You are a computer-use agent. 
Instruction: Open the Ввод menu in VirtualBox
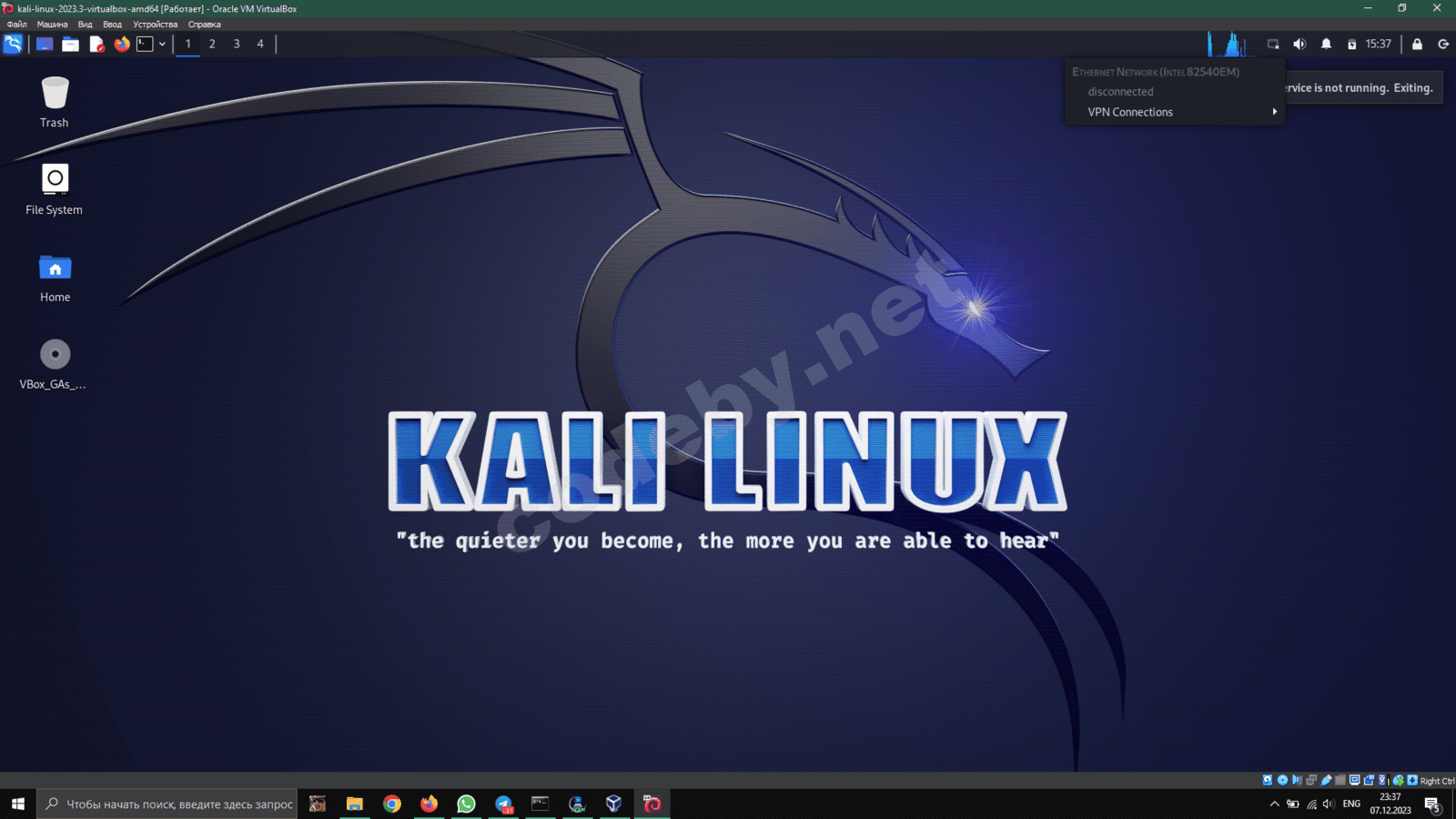(112, 25)
